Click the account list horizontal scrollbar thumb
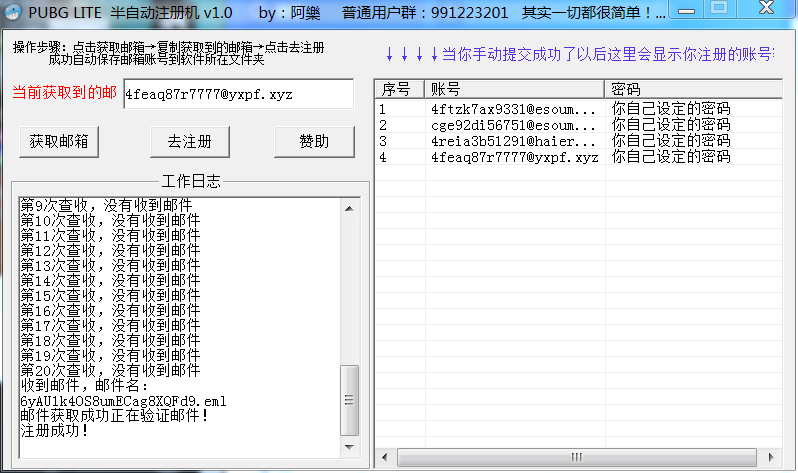 coord(577,457)
